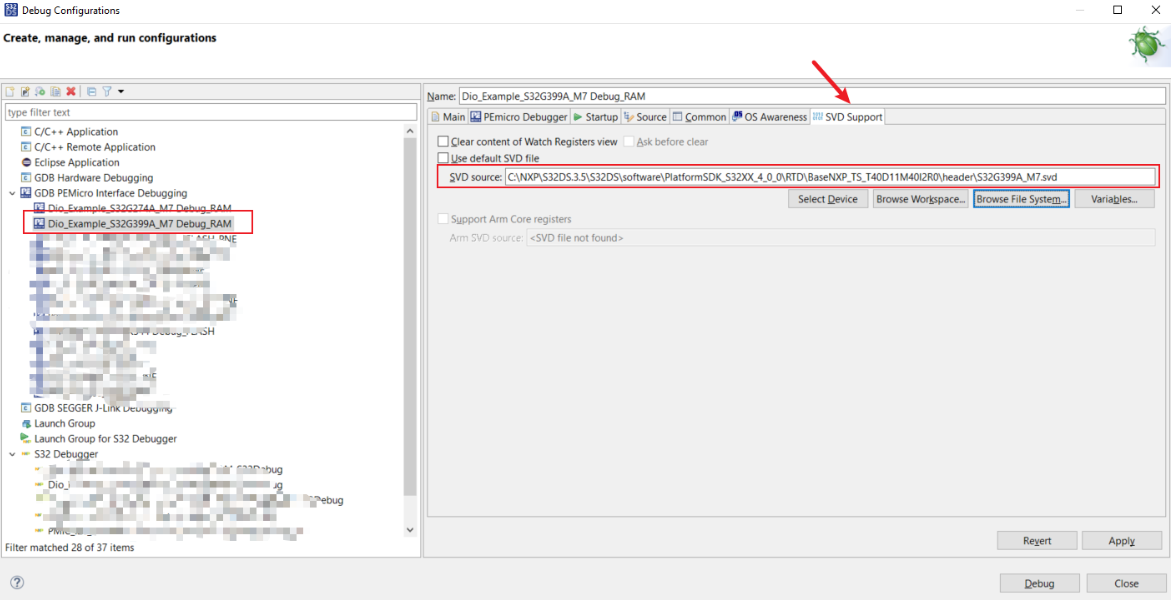Click Launch Group for S32 Debugger icon
The height and width of the screenshot is (600, 1171).
click(x=27, y=439)
